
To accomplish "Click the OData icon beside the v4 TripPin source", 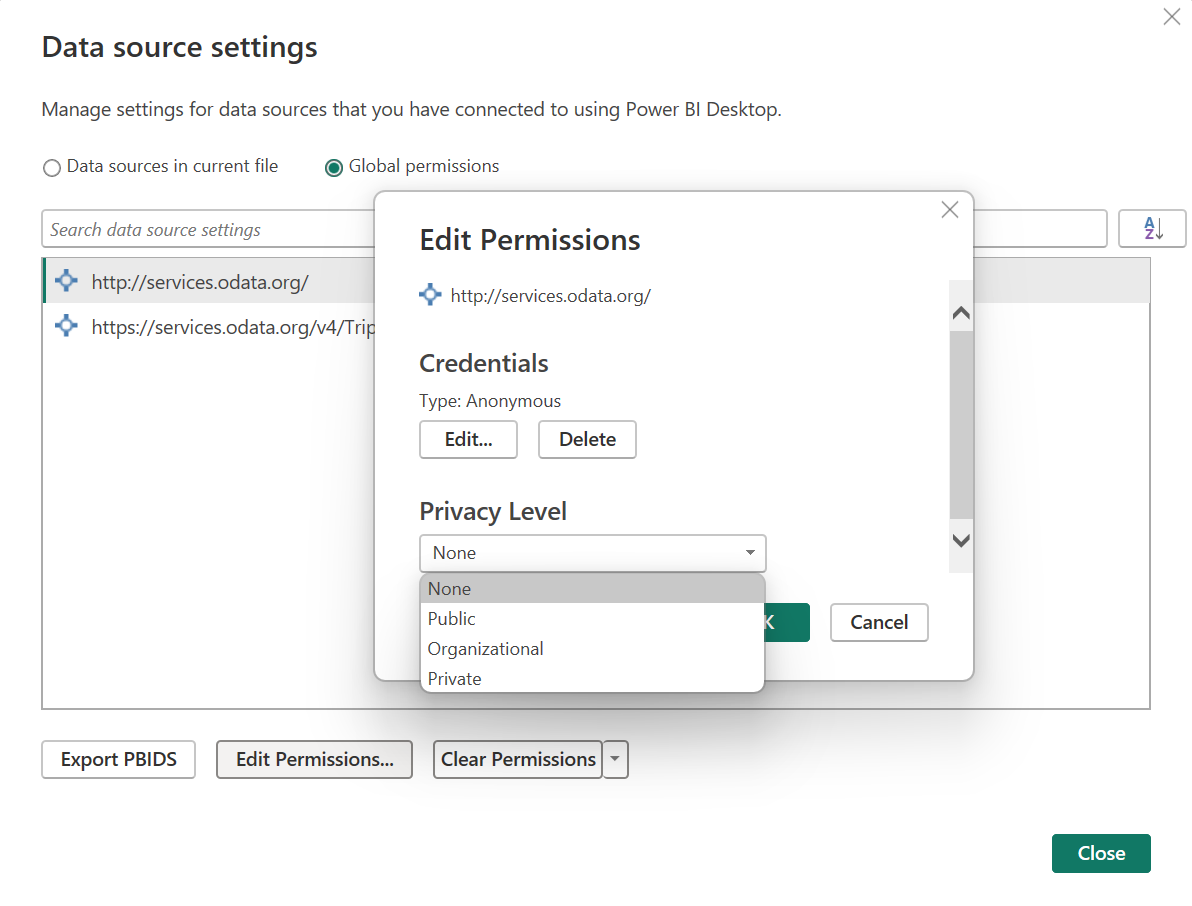I will click(66, 326).
